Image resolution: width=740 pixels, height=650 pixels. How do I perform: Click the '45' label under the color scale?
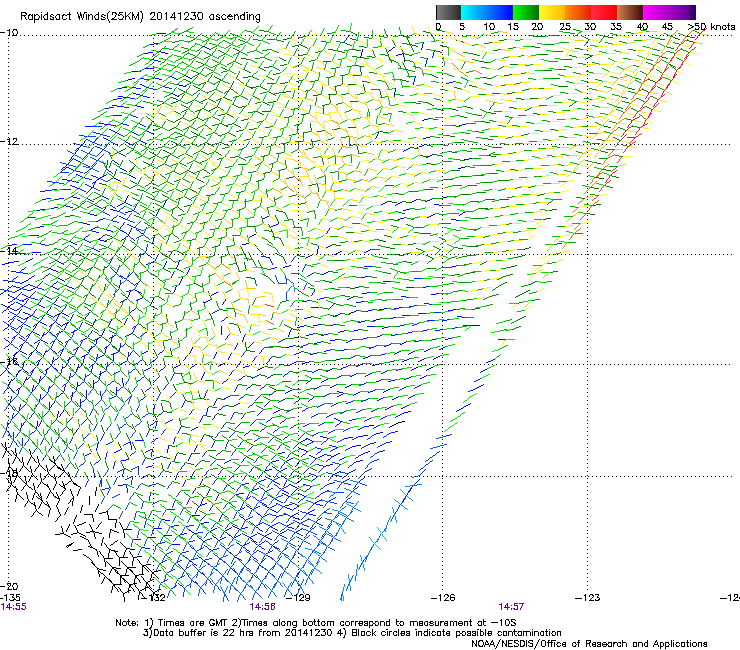[667, 27]
